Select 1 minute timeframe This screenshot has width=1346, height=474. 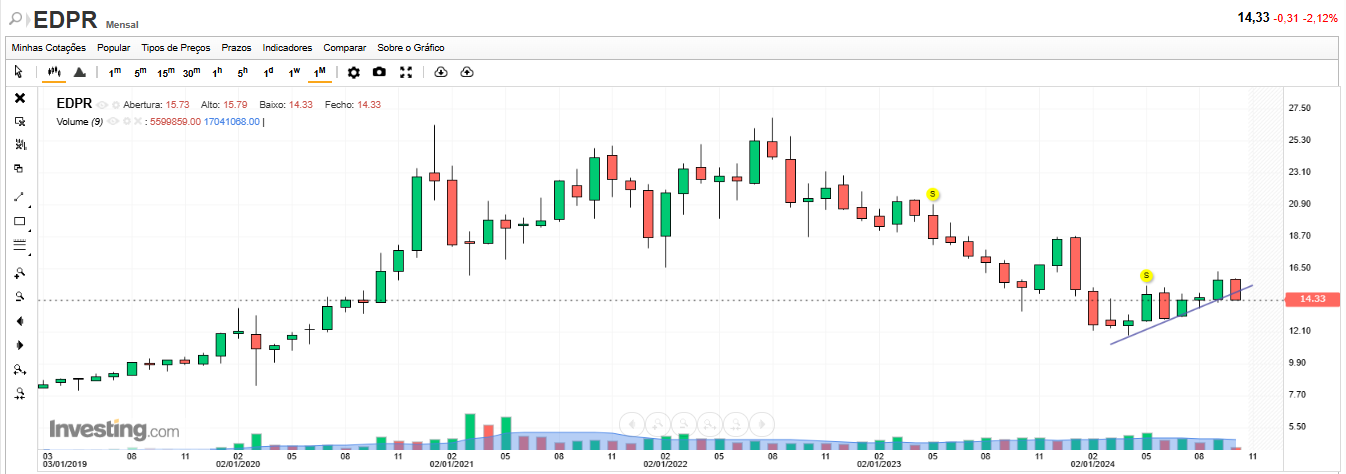(x=115, y=72)
